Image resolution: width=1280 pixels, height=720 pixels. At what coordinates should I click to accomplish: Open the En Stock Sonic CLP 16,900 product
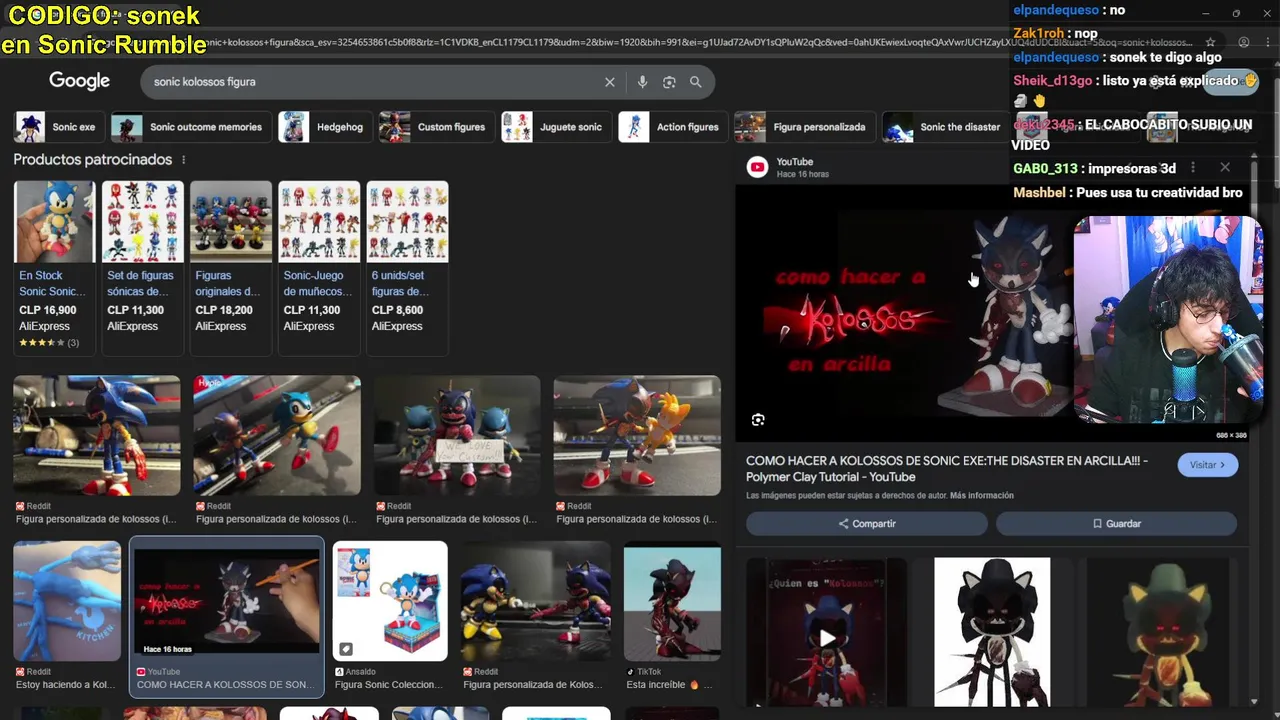tap(54, 268)
